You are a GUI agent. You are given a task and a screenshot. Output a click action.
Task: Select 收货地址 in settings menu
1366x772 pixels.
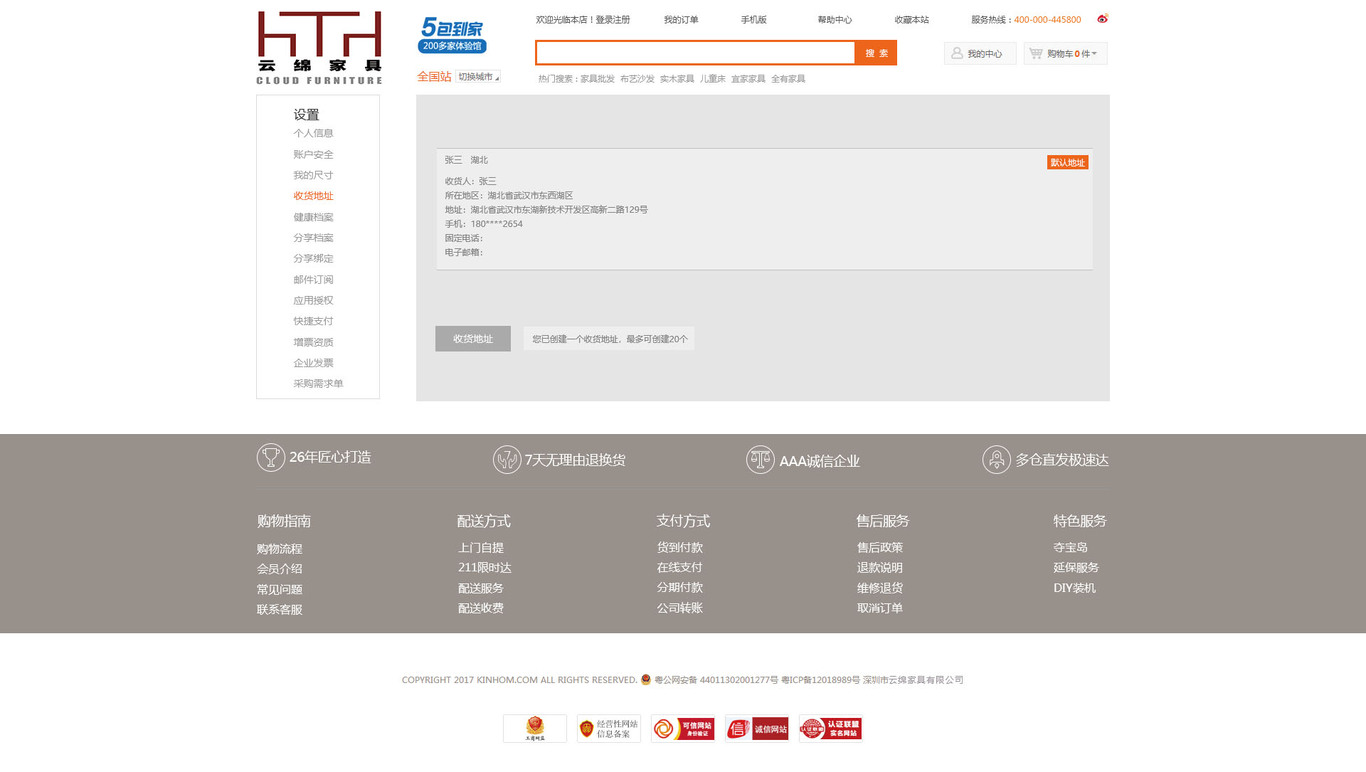(313, 196)
